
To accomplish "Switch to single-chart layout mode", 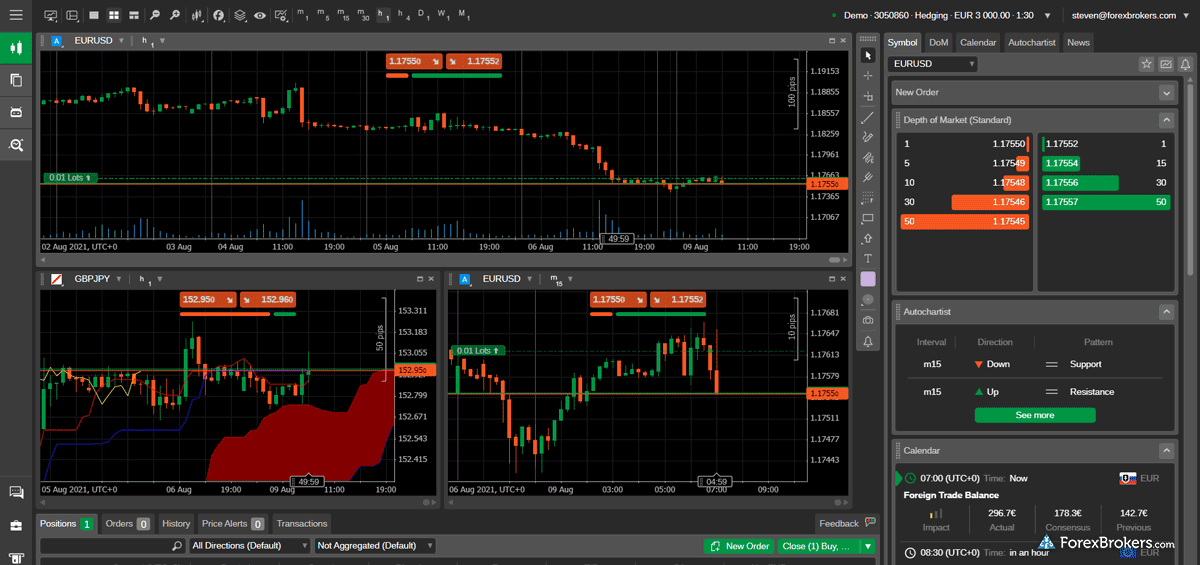I will pos(94,16).
